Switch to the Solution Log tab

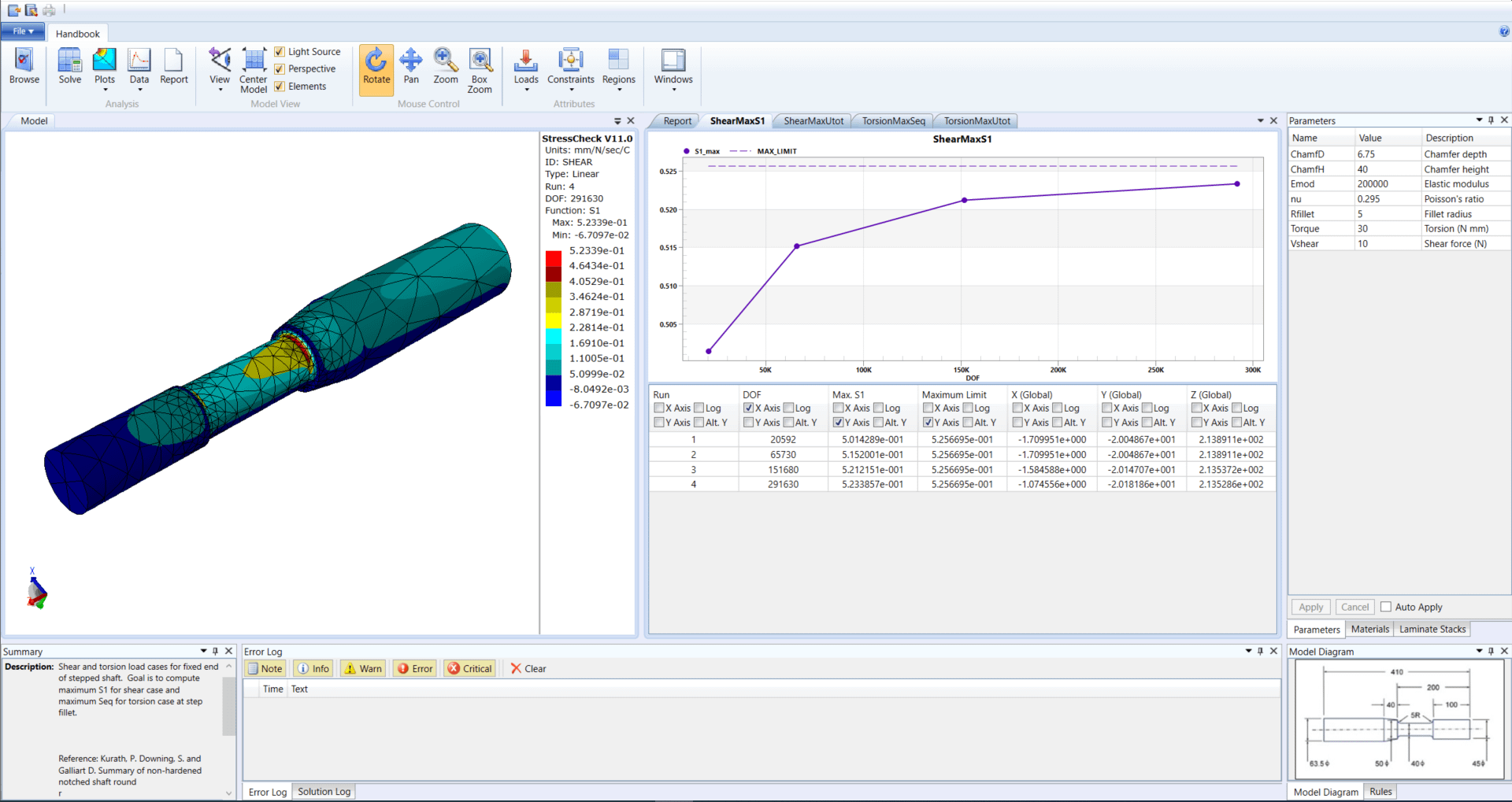[324, 792]
